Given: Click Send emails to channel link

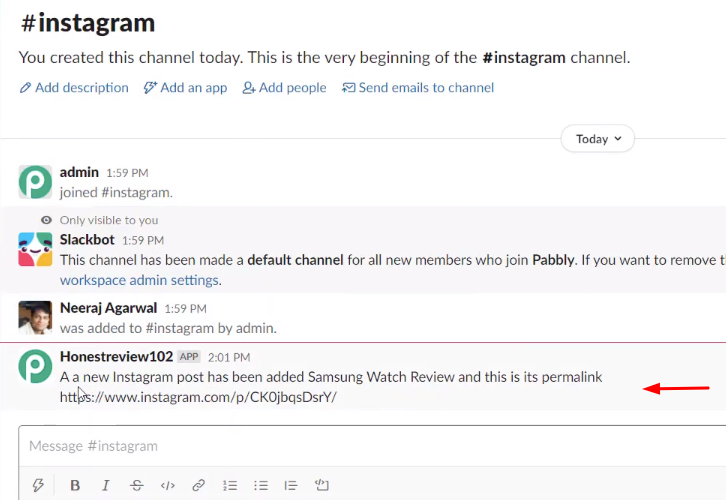Looking at the screenshot, I should coord(418,88).
